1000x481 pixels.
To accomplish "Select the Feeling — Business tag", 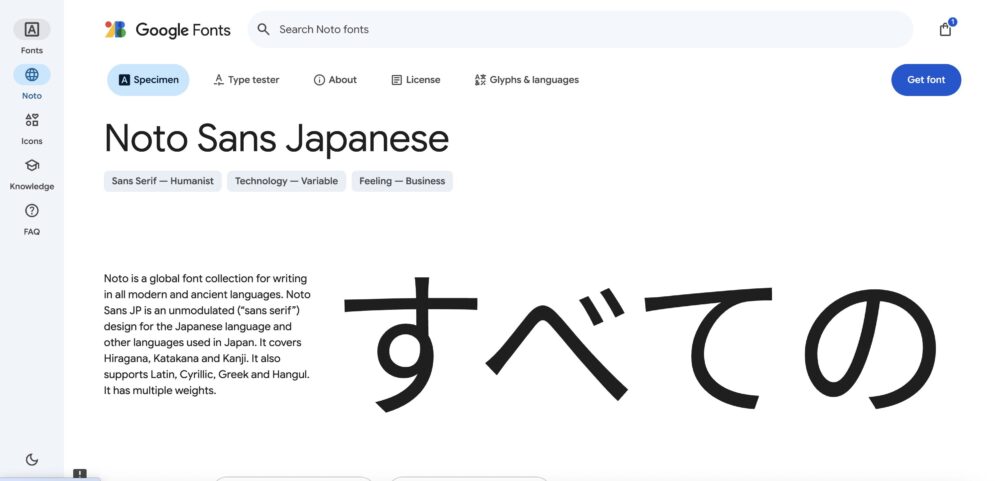I will [402, 181].
